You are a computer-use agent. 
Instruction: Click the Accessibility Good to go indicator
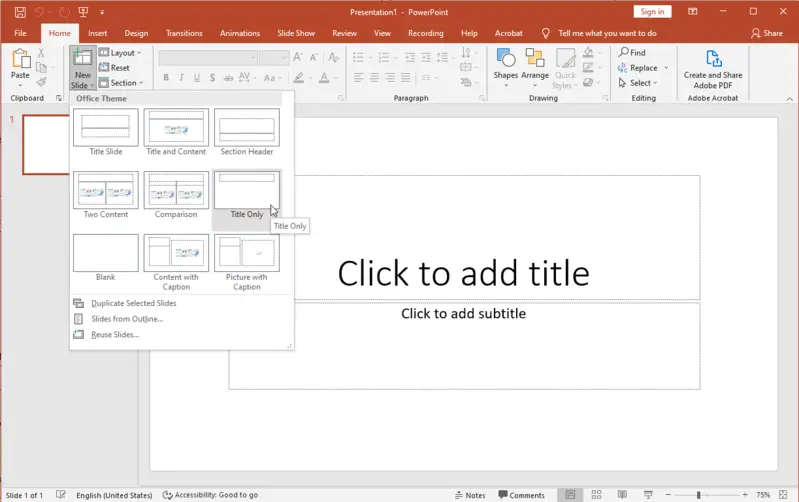[210, 495]
